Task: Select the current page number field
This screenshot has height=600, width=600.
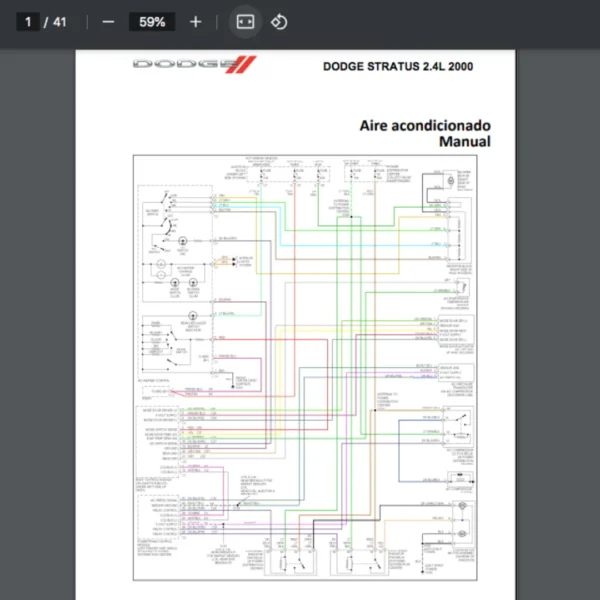Action: tap(28, 21)
